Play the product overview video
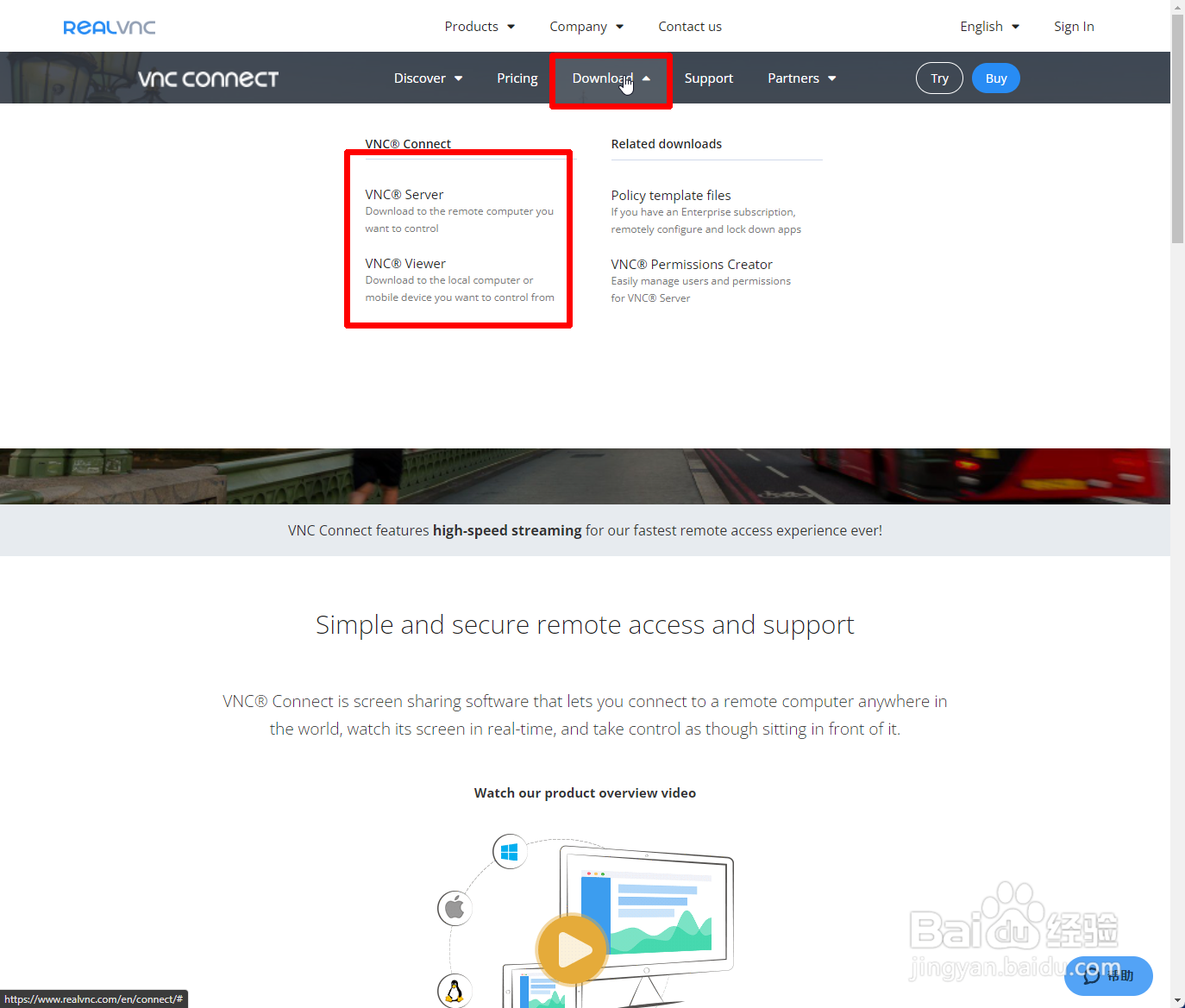This screenshot has height=1008, width=1185. pos(572,950)
